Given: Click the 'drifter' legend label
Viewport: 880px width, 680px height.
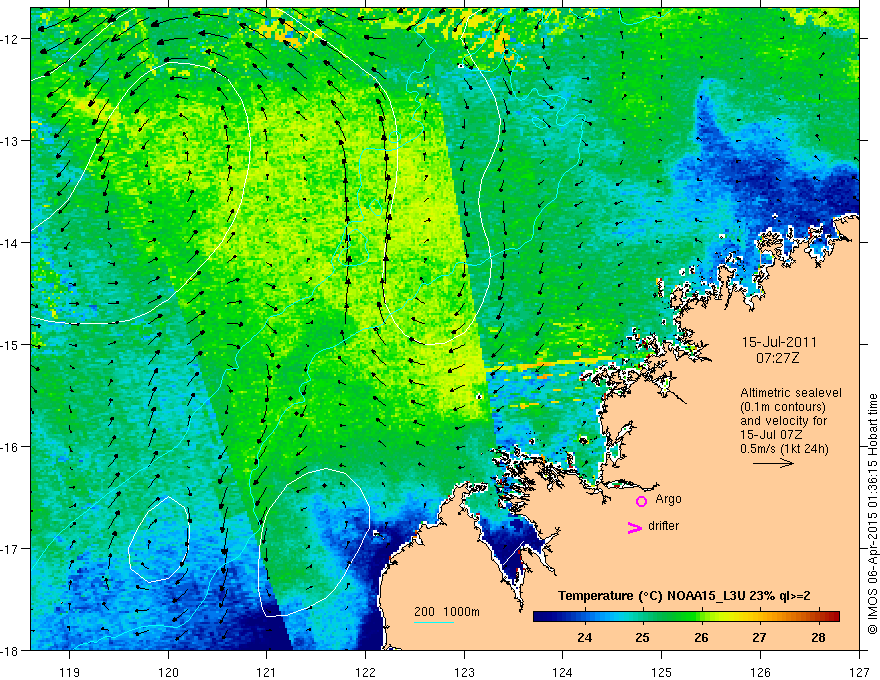Looking at the screenshot, I should (663, 526).
